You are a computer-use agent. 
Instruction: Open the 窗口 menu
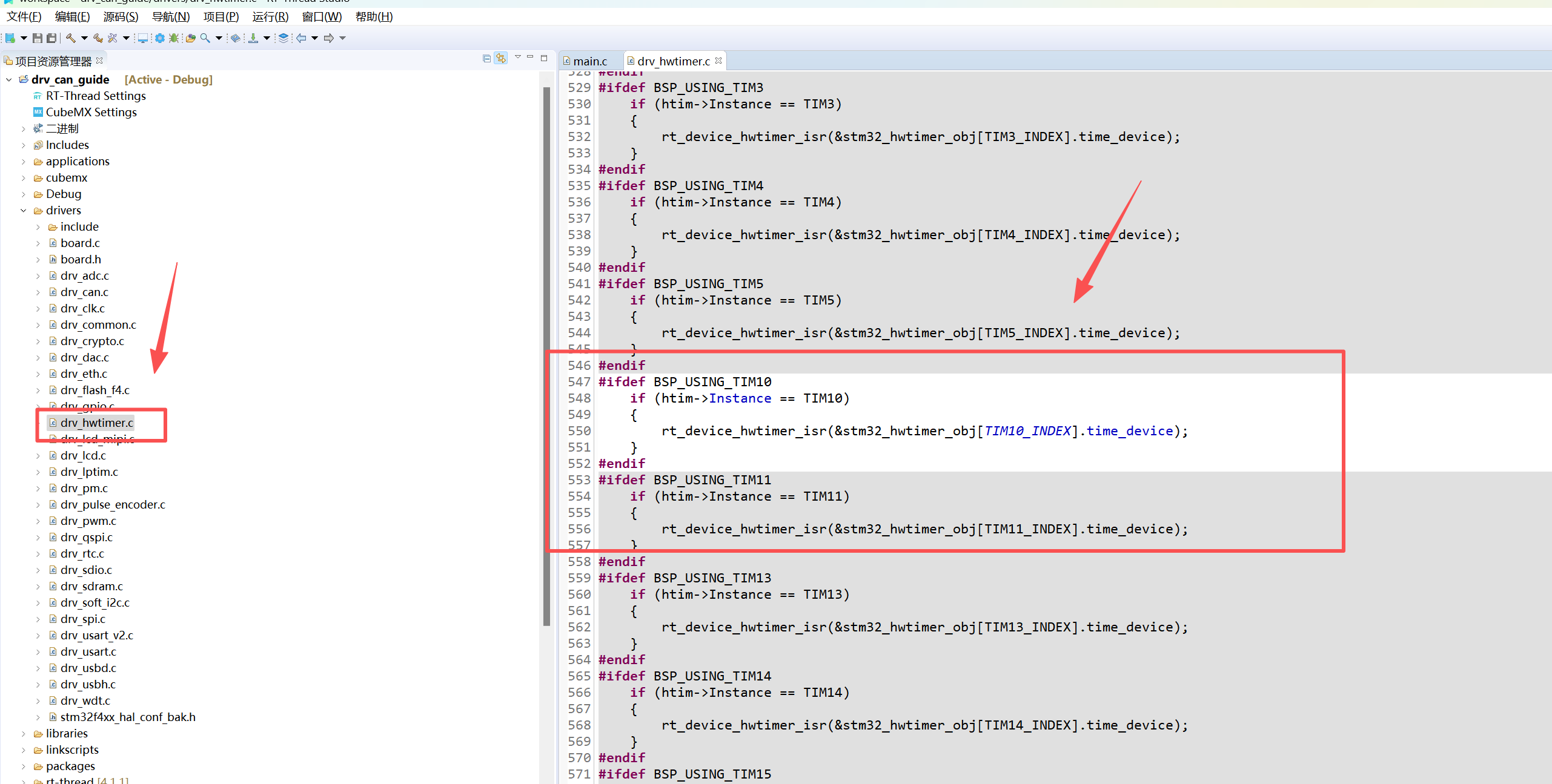tap(322, 16)
